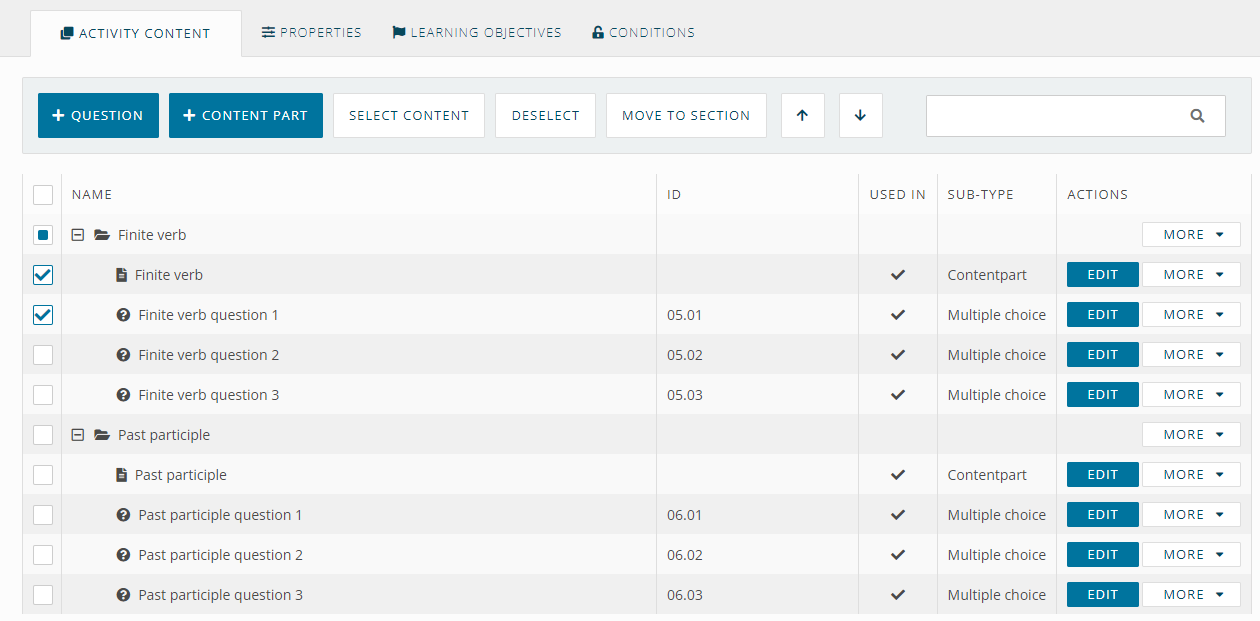Check Past participle question 1 checkbox
Viewport: 1260px width, 621px height.
point(43,515)
